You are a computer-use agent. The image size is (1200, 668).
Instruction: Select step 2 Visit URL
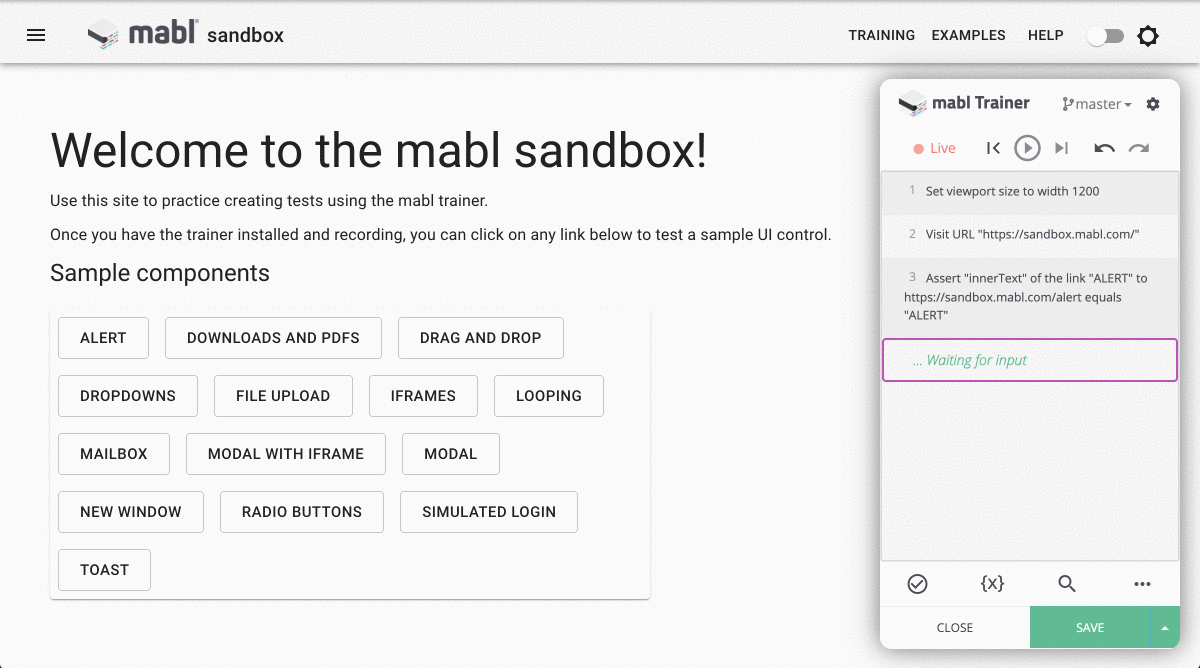[x=1030, y=234]
